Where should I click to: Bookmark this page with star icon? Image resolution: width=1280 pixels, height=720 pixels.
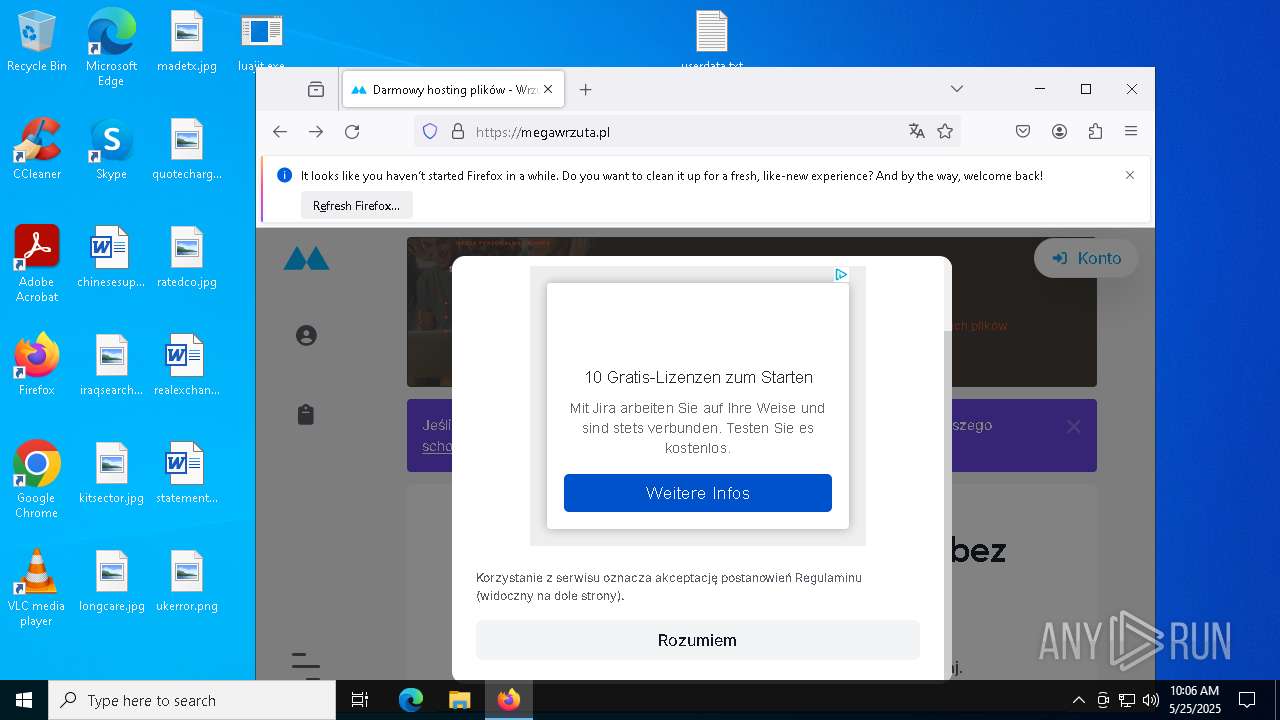pos(945,131)
